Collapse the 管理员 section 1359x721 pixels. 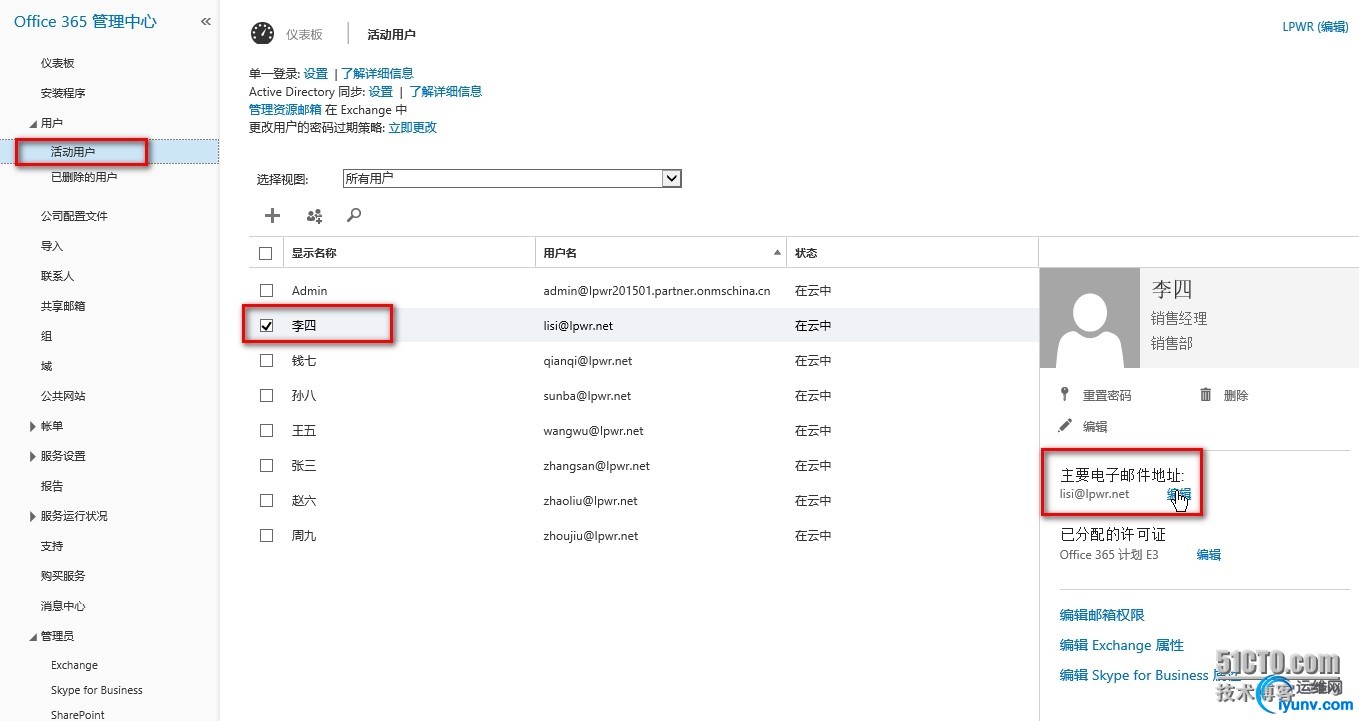pyautogui.click(x=33, y=636)
